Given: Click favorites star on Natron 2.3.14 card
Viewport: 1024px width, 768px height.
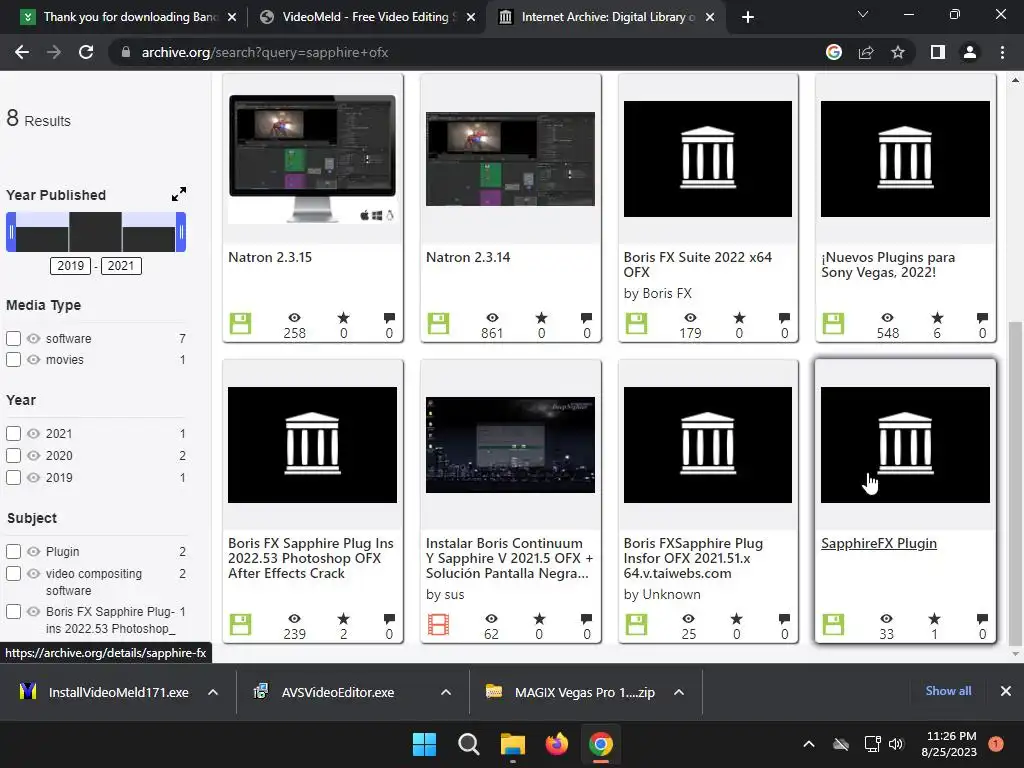Looking at the screenshot, I should (541, 318).
